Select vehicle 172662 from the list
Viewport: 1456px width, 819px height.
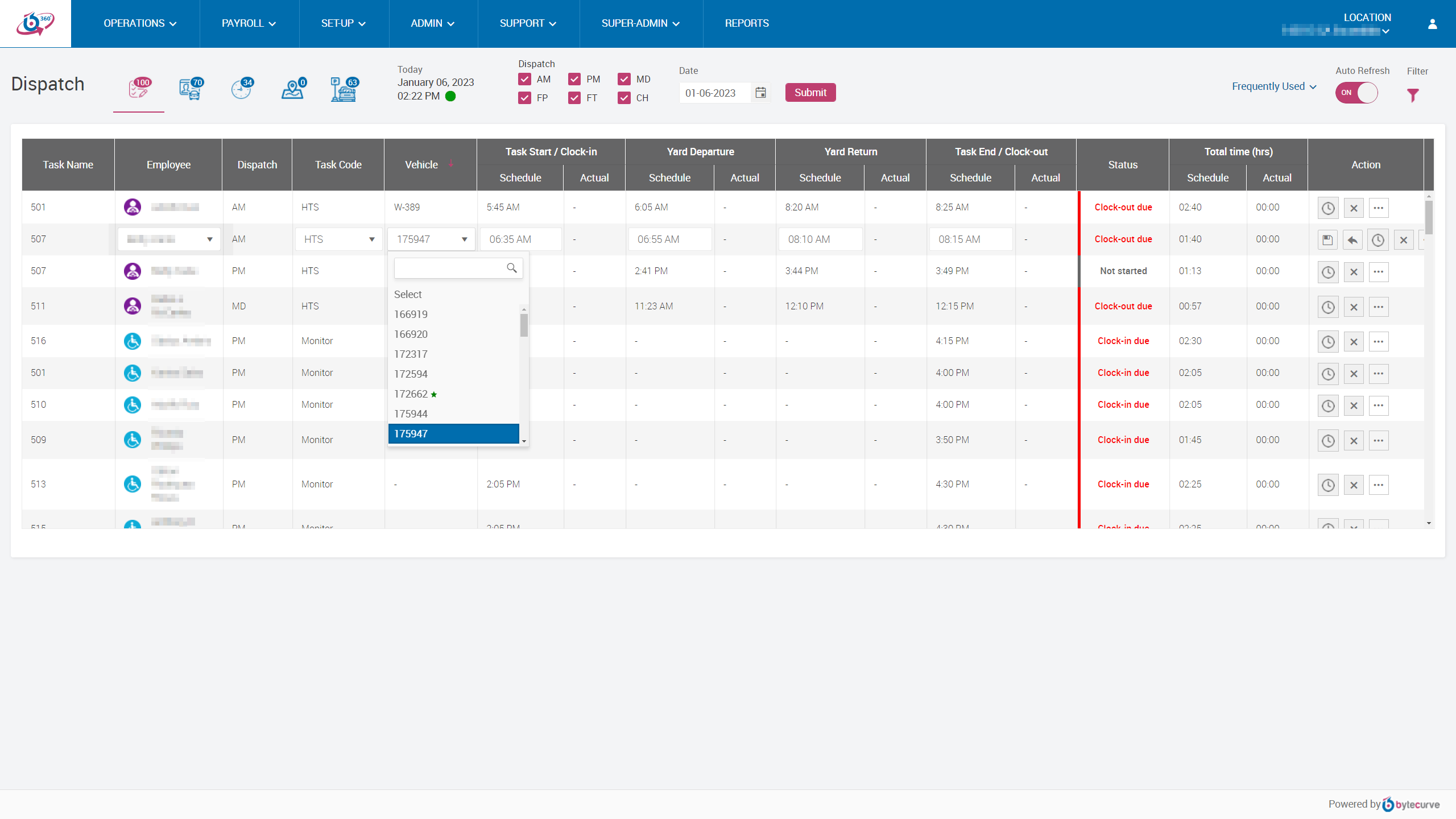(x=411, y=394)
